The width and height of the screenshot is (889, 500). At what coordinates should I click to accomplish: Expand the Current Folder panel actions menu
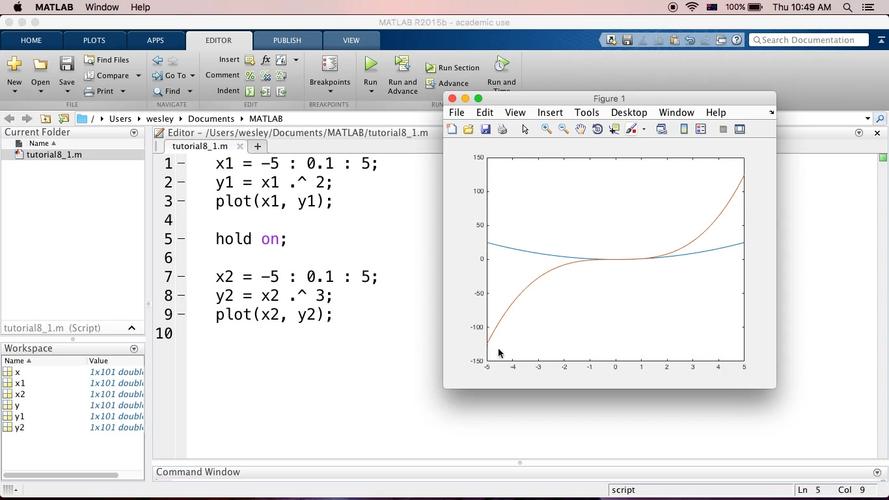(134, 132)
